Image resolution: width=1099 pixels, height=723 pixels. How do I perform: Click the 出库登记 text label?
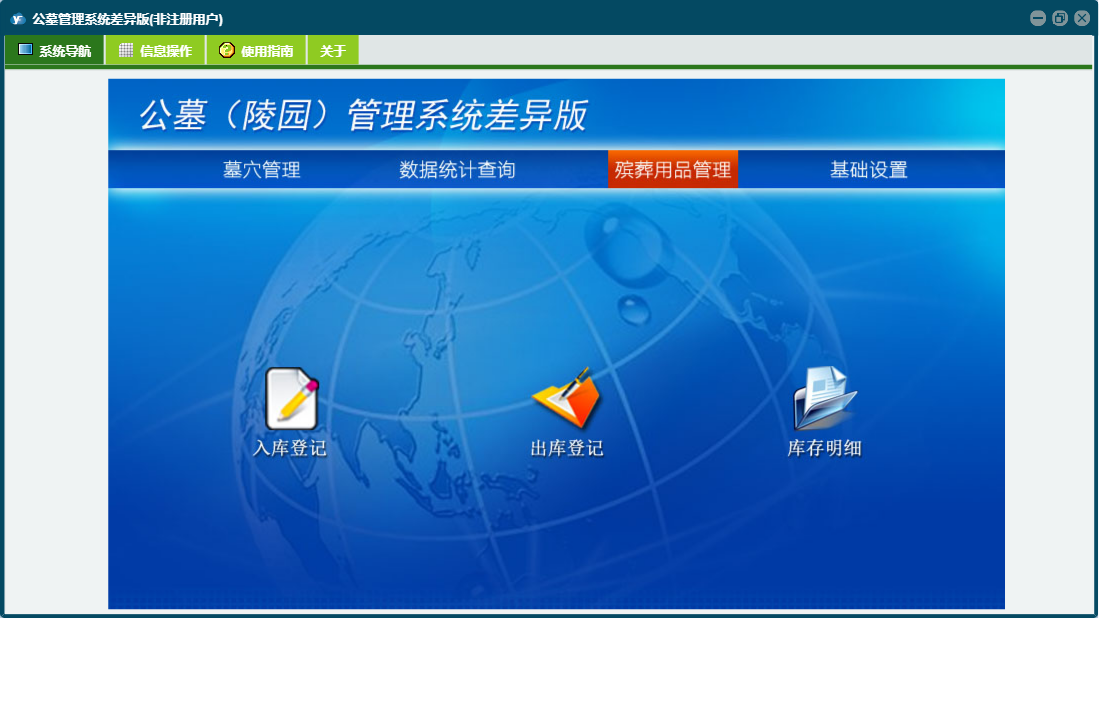pos(566,448)
